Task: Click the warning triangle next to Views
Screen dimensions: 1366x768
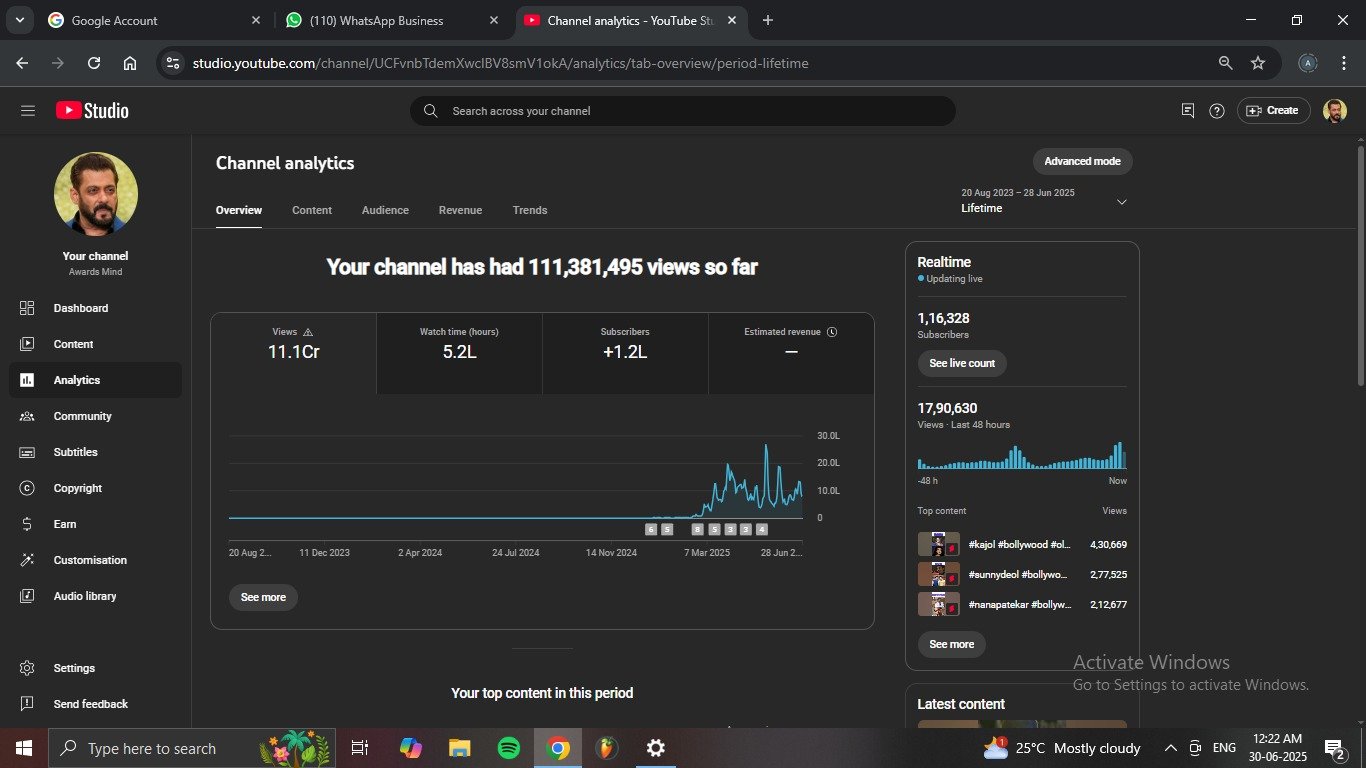Action: (308, 332)
